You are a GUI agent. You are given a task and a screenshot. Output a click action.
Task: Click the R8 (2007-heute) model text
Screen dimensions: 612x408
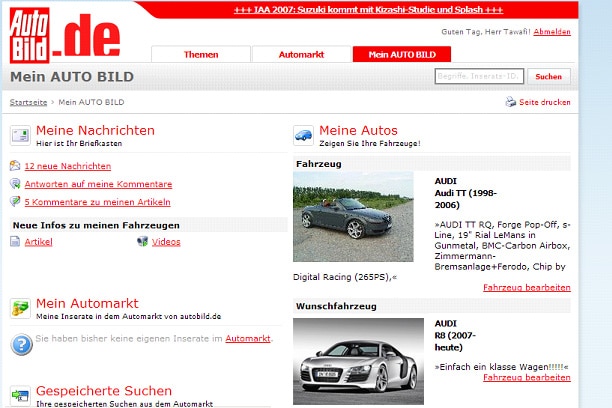(455, 341)
